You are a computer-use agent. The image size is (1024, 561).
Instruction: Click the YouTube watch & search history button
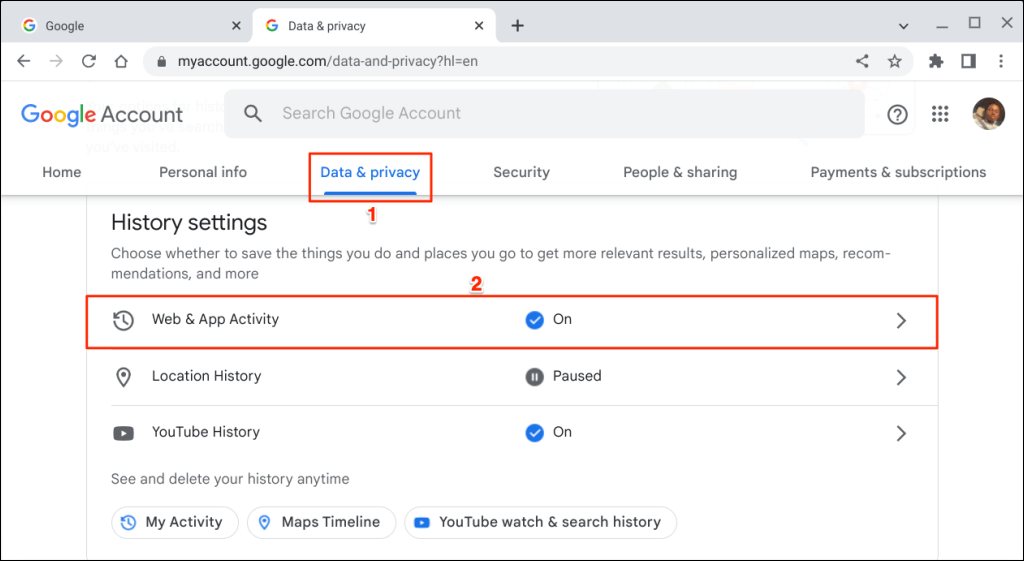coord(540,522)
